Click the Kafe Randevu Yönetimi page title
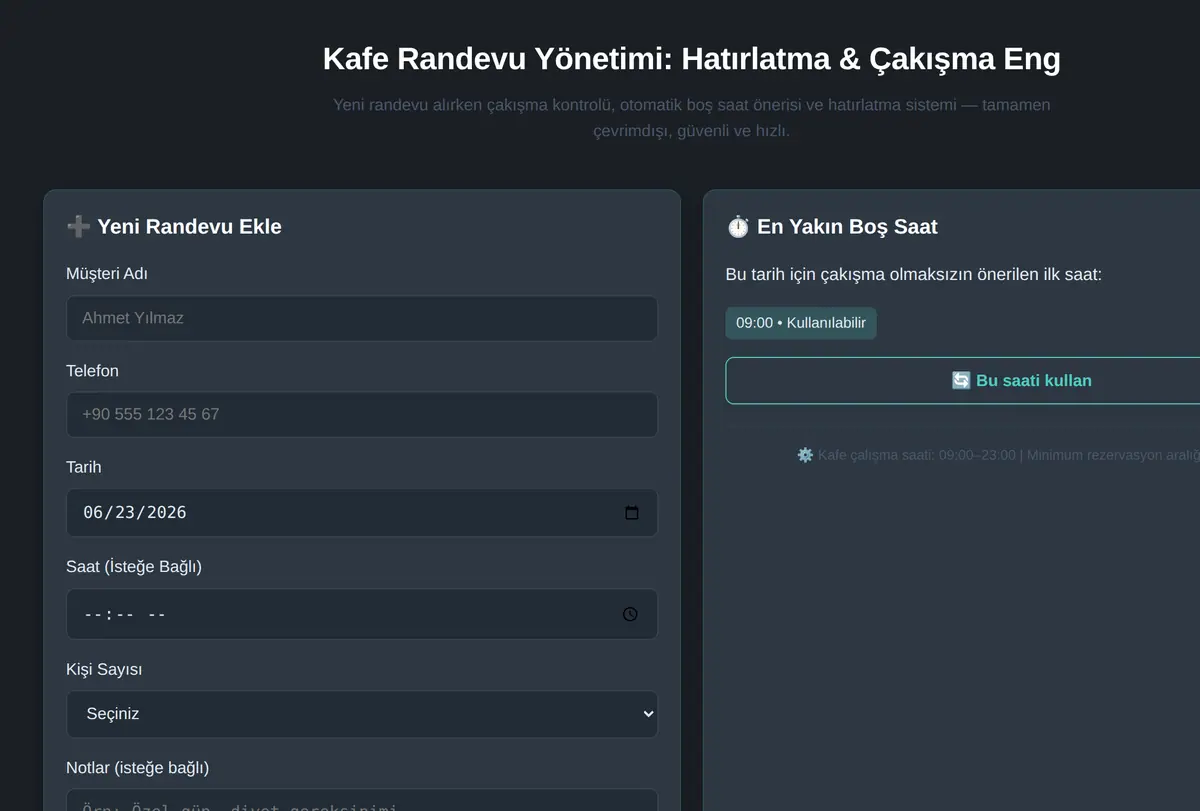Screen dimensions: 1200x811 click(692, 59)
